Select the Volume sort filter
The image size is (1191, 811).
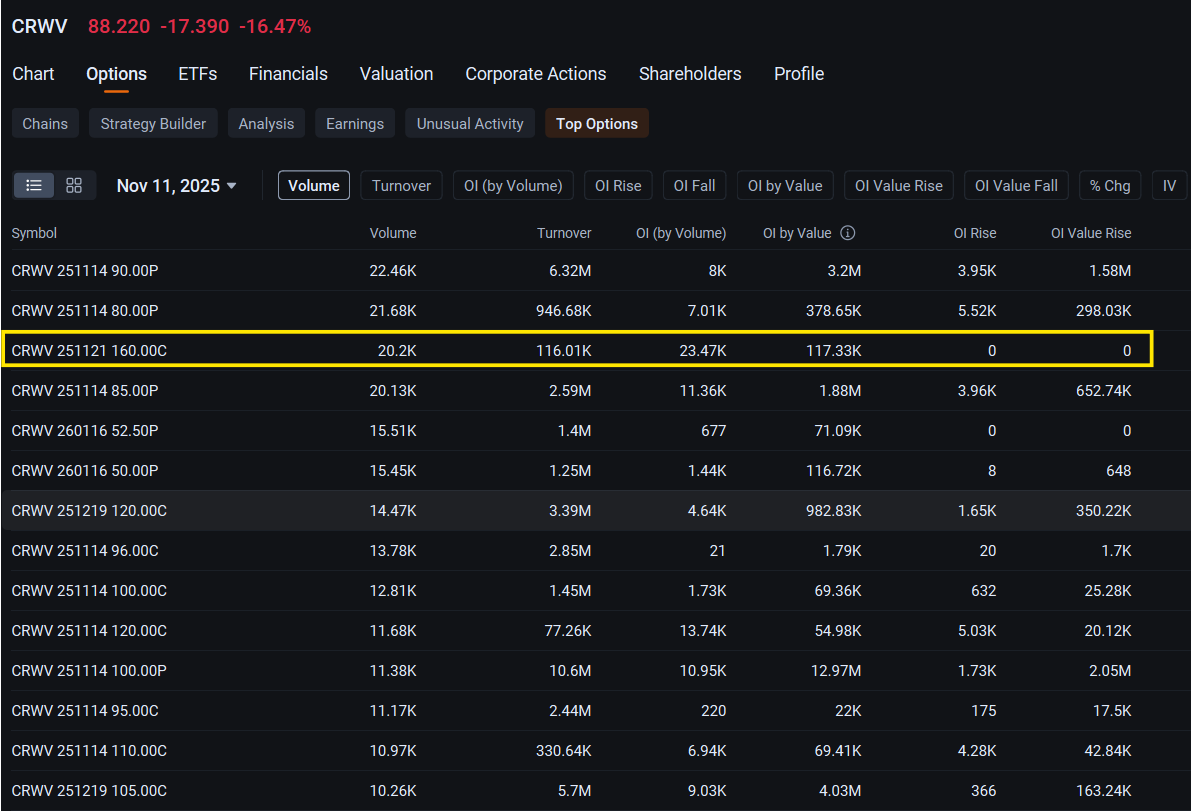click(314, 185)
